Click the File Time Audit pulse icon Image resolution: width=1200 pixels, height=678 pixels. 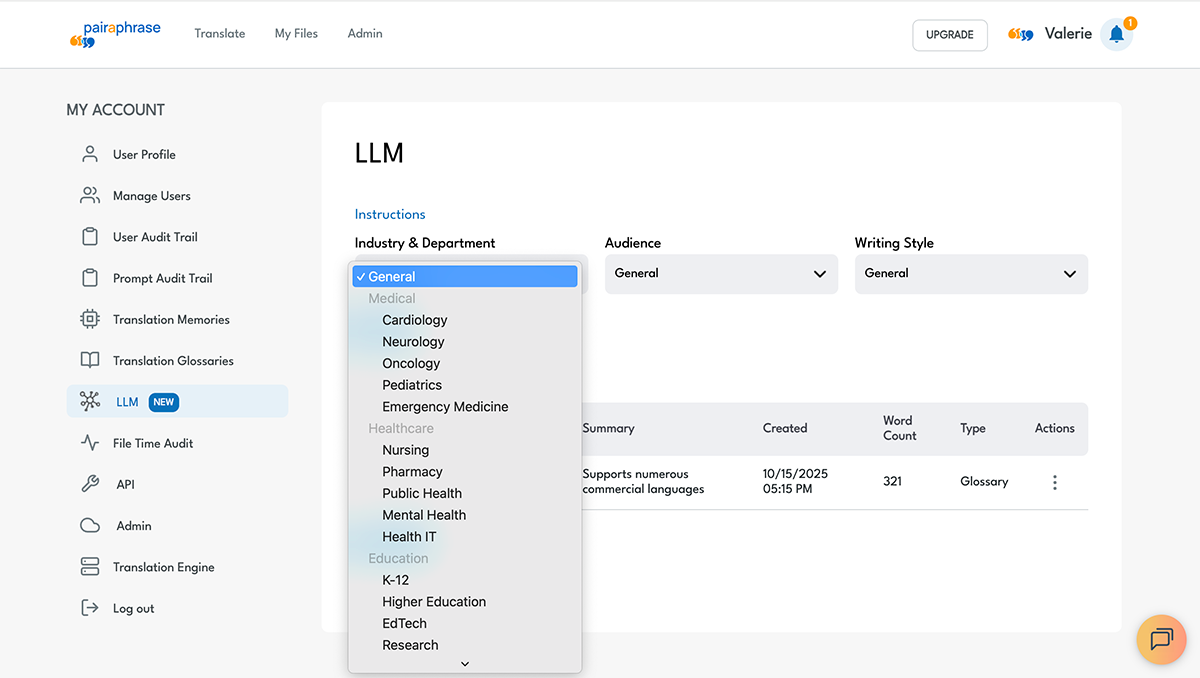click(x=90, y=443)
